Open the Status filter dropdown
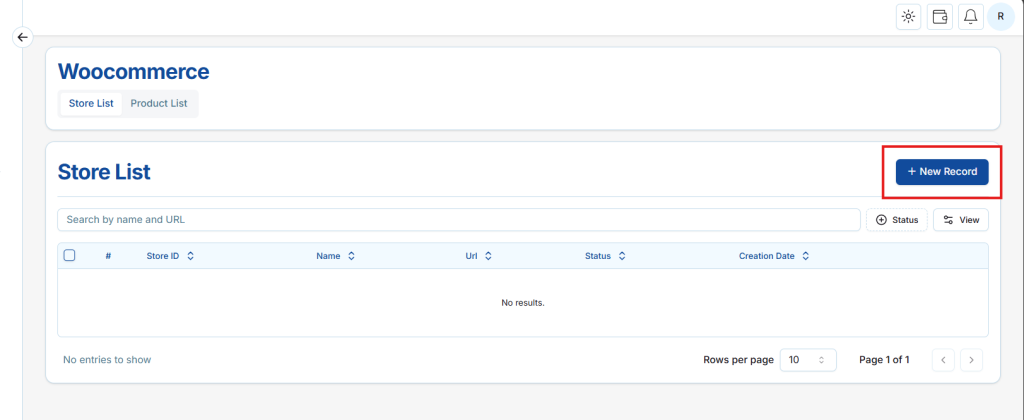 click(x=897, y=220)
